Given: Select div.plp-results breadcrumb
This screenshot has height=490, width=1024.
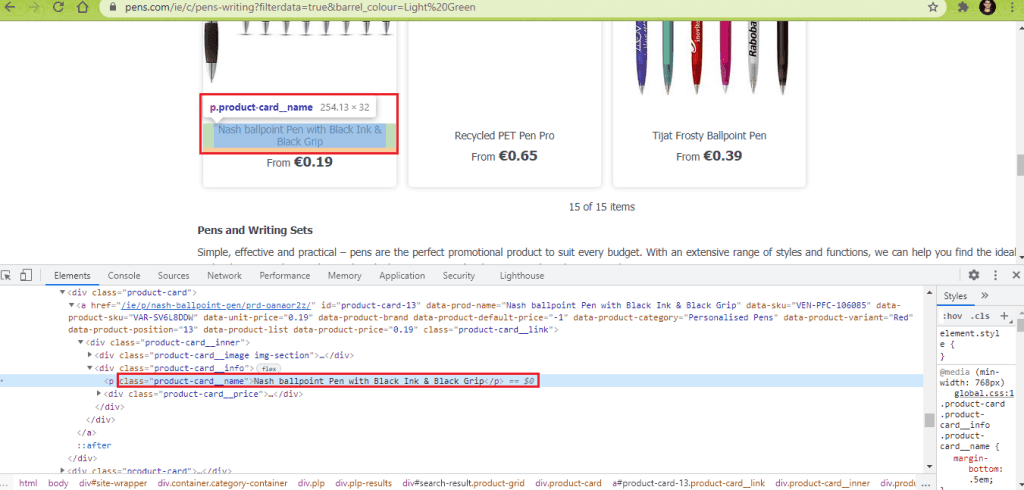Looking at the screenshot, I should point(364,483).
